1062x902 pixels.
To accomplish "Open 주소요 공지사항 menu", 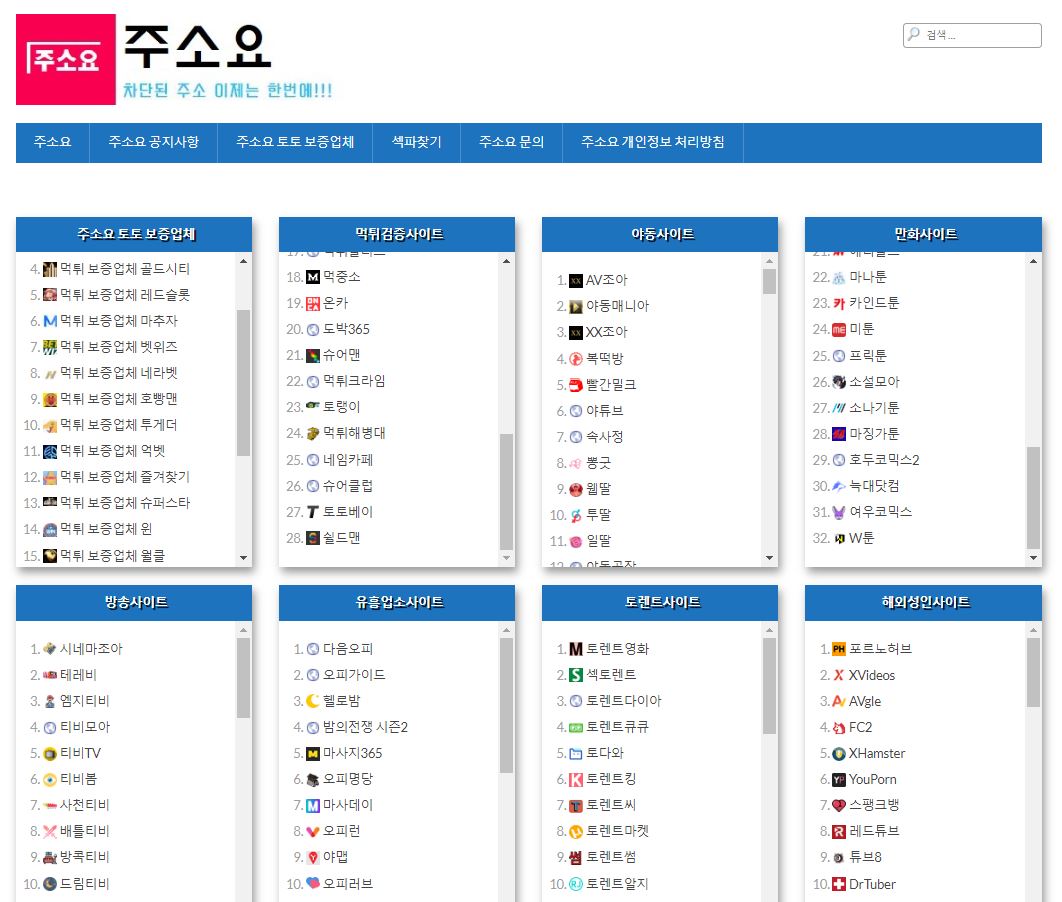I will [154, 142].
